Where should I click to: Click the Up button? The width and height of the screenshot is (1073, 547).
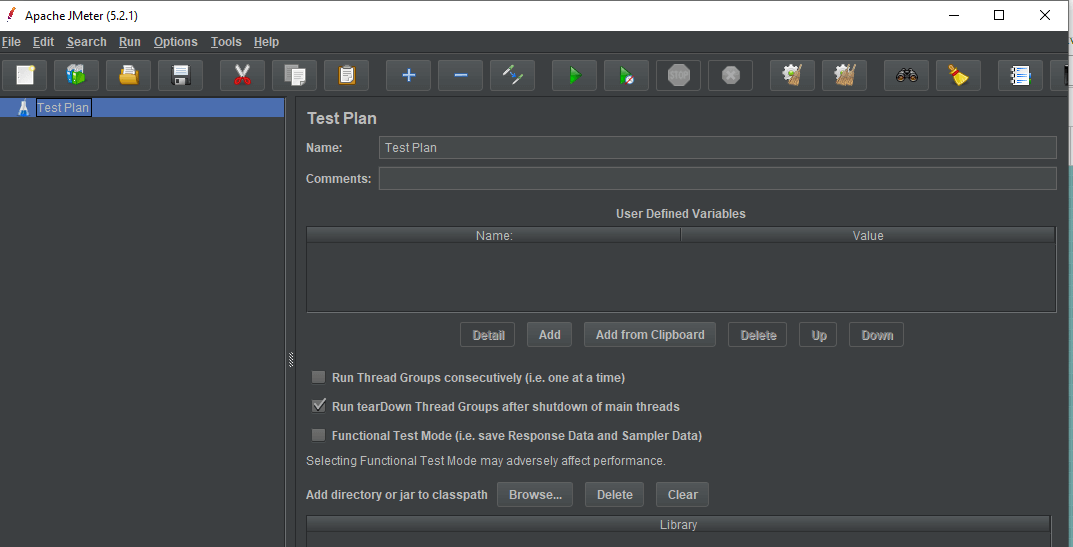tap(818, 335)
